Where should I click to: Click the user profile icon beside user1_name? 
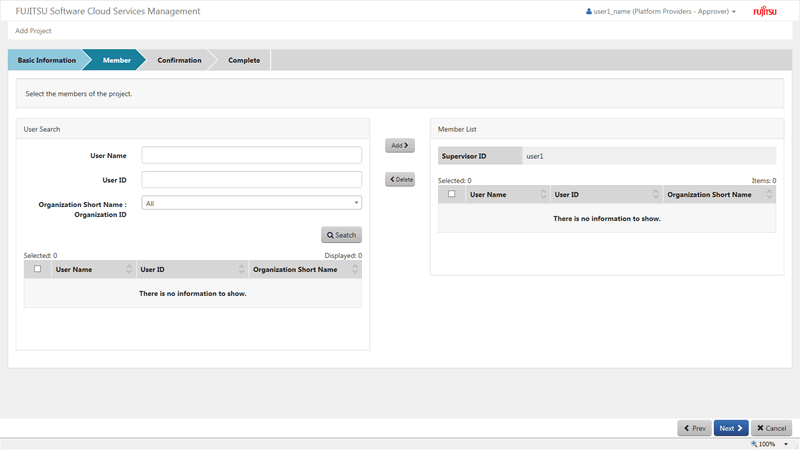[x=589, y=11]
